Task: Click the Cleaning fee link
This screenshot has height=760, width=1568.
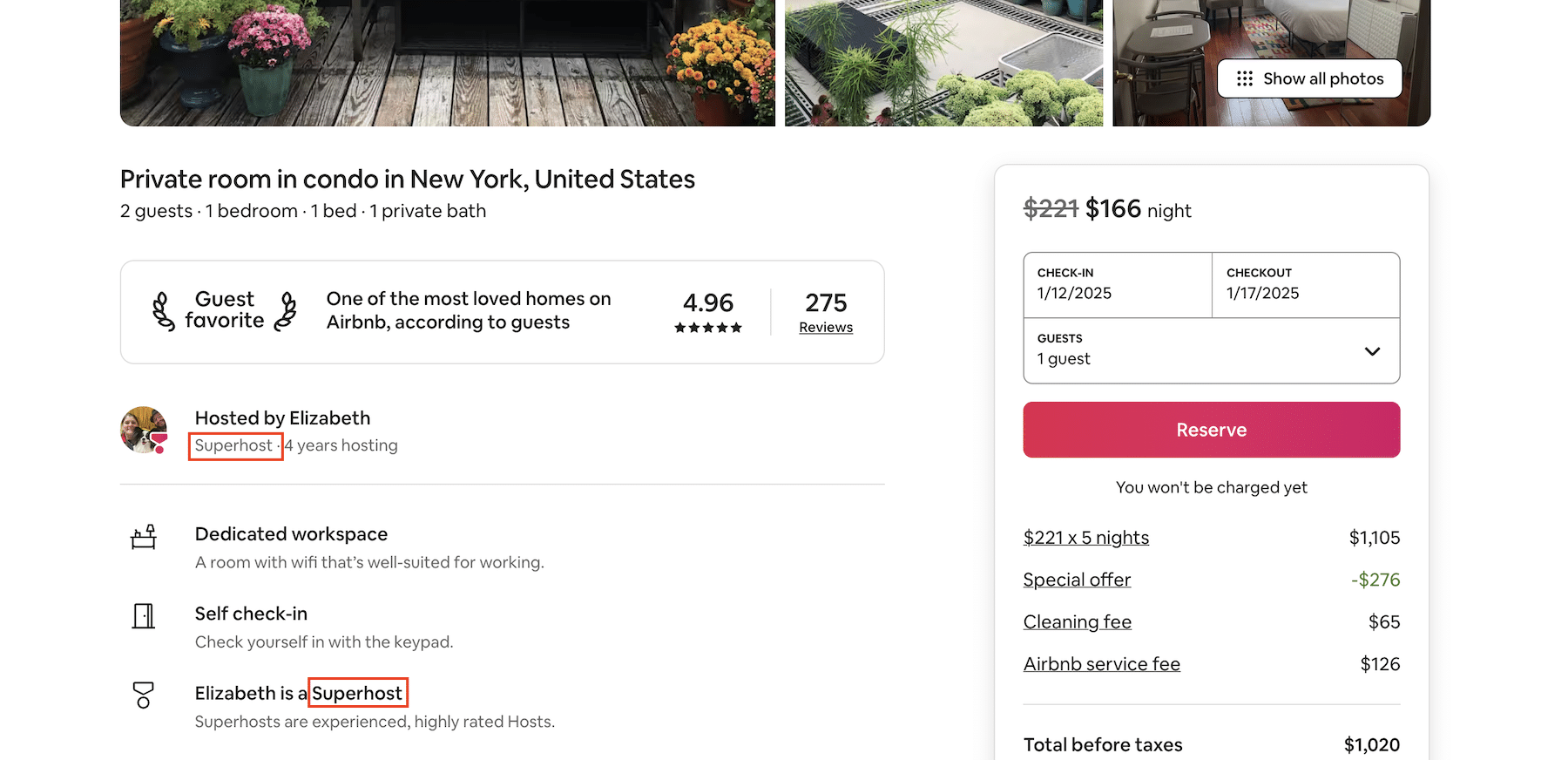Action: click(x=1077, y=622)
